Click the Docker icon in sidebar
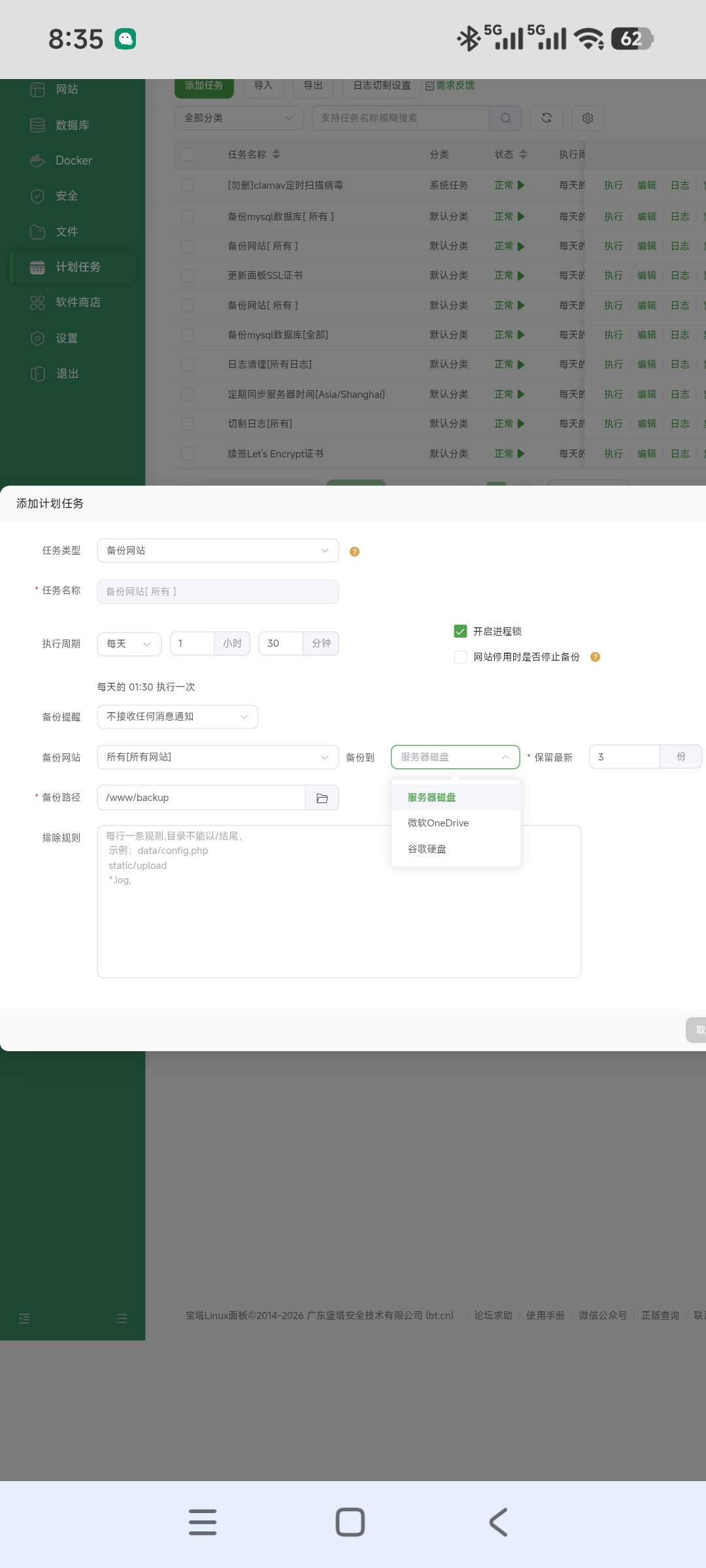This screenshot has width=706, height=1568. click(x=37, y=160)
